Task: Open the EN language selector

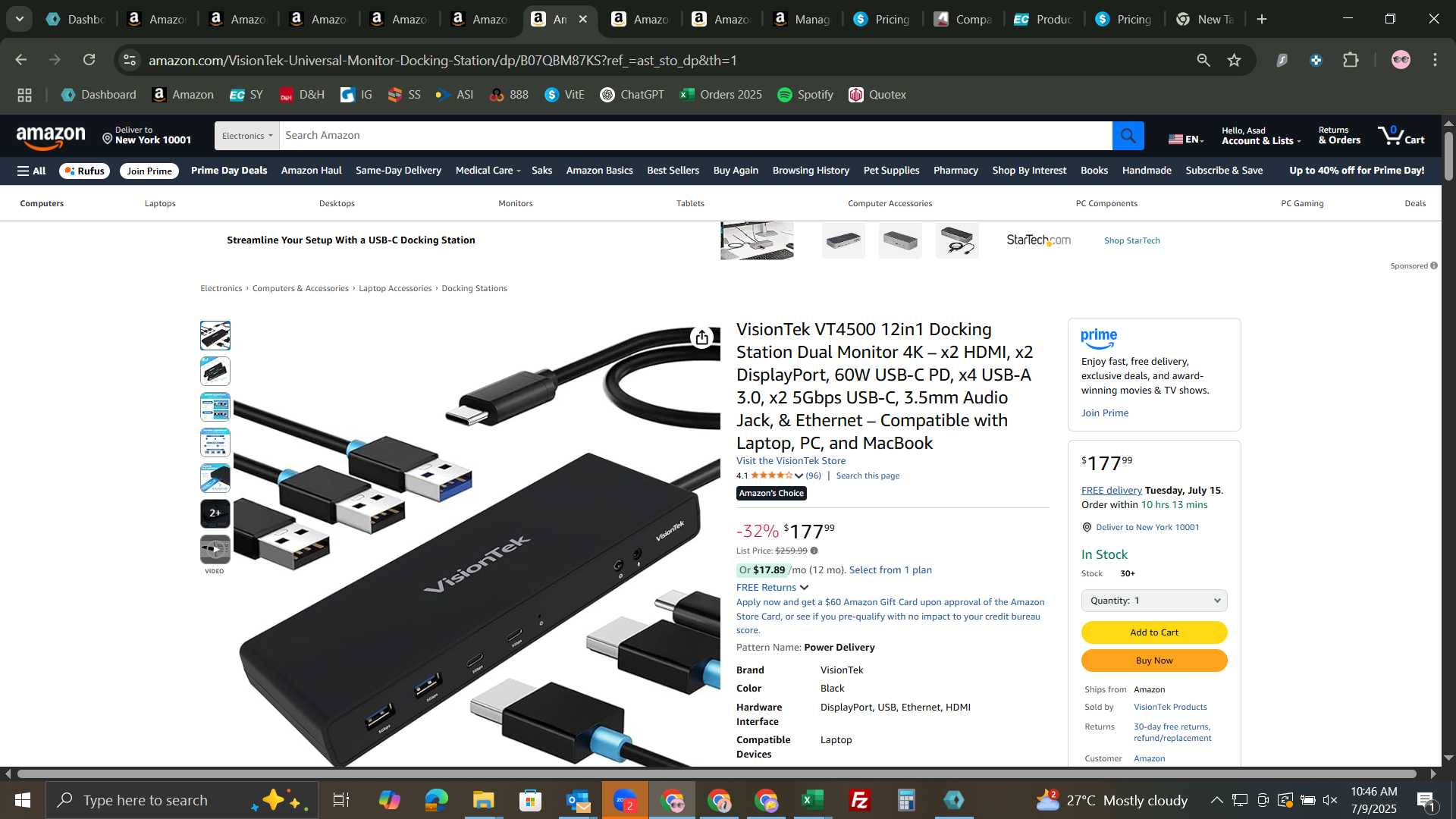Action: (x=1186, y=139)
